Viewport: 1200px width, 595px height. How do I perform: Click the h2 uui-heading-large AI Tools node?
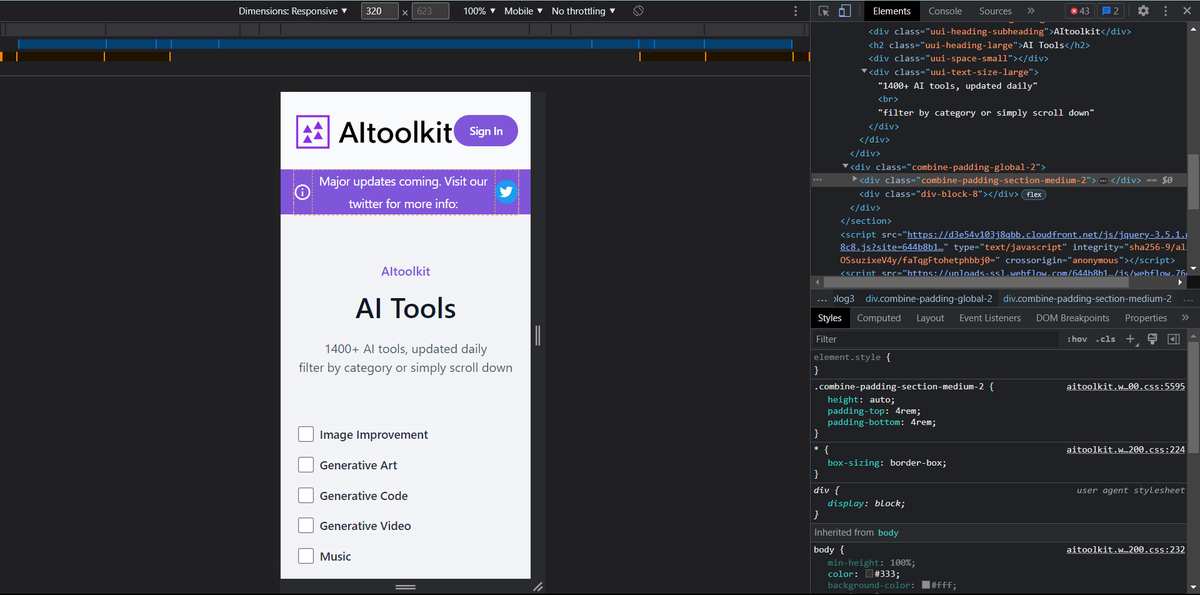[x=979, y=45]
